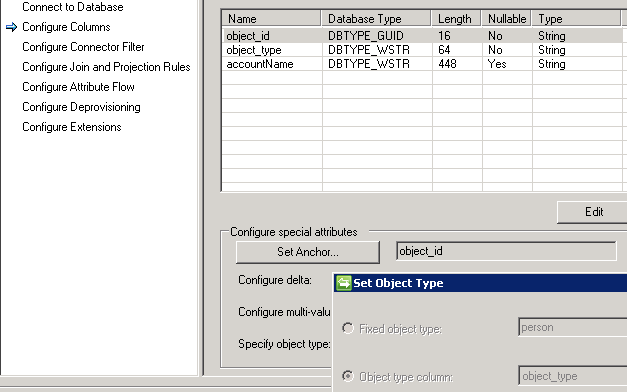Click the Configure delta label
Screen dimensions: 627x392
point(275,280)
